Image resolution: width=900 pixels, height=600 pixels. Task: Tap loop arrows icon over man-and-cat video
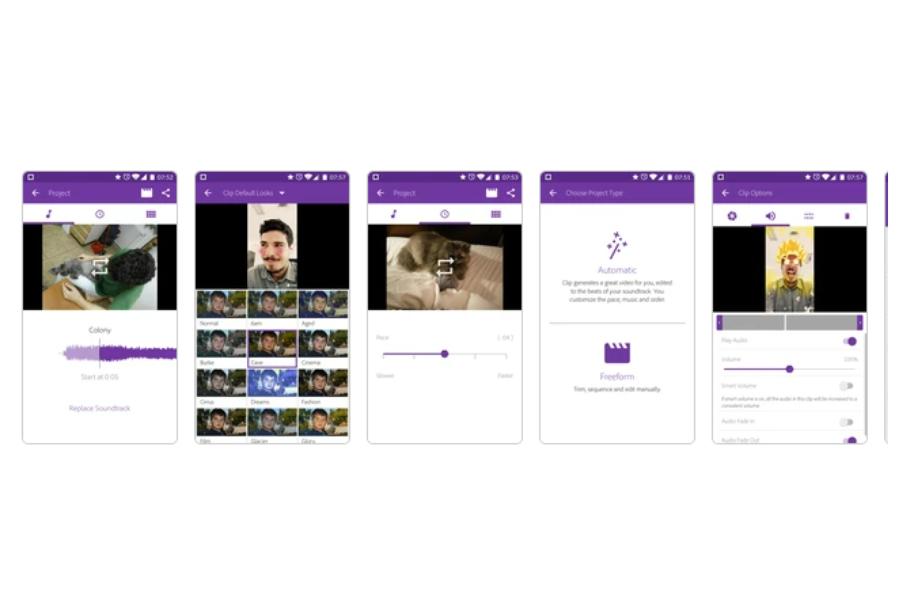coord(100,267)
